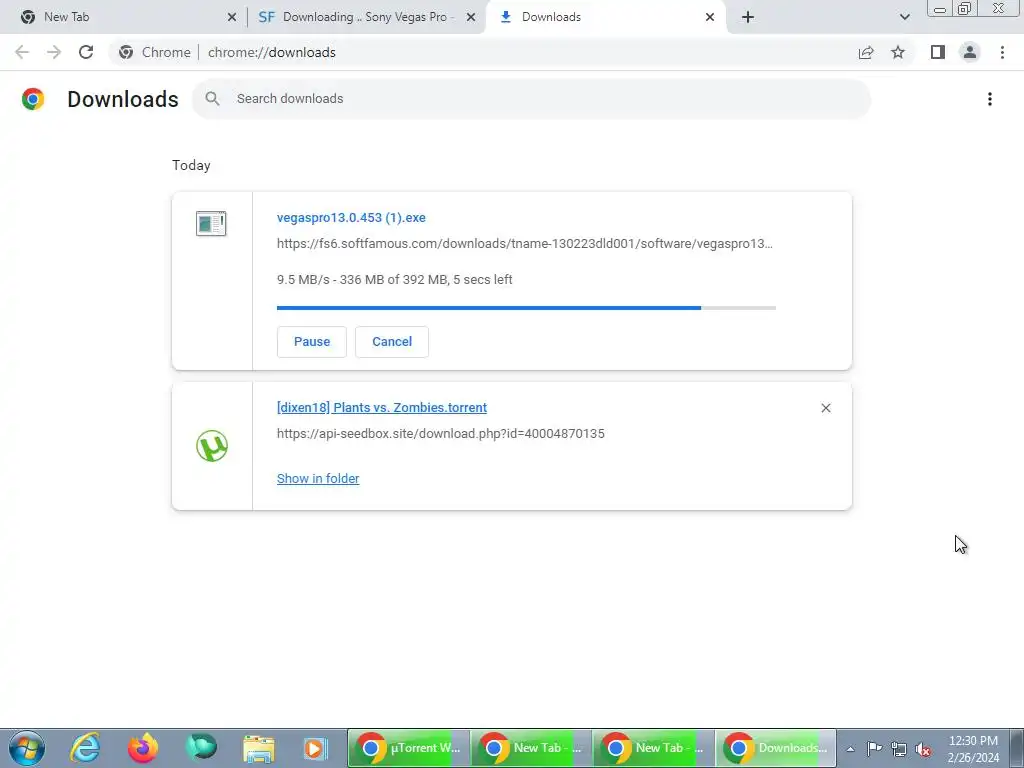Cancel the vegaspro download
Viewport: 1024px width, 768px height.
[392, 342]
